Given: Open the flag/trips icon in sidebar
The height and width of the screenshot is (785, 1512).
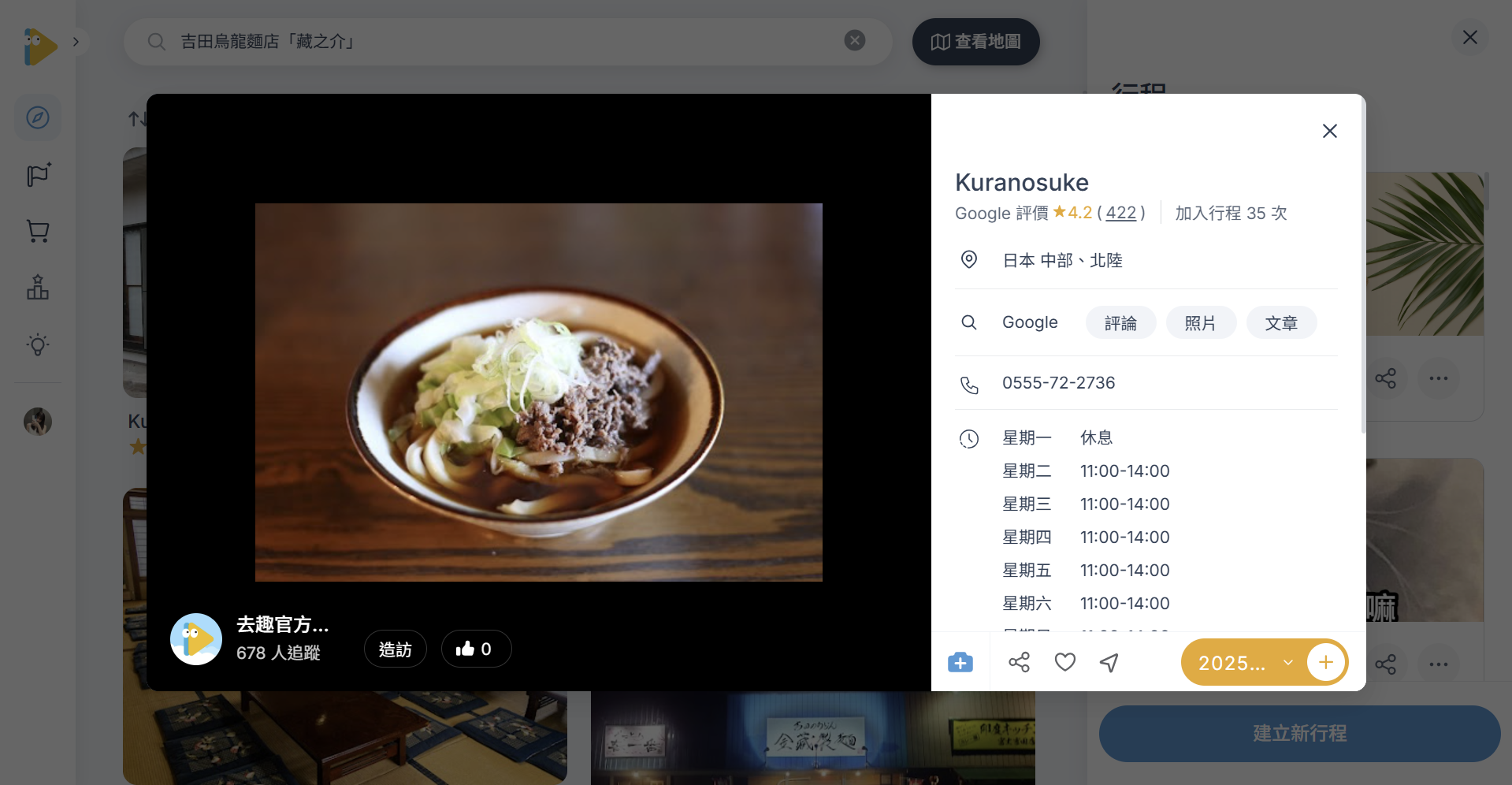Looking at the screenshot, I should point(38,175).
